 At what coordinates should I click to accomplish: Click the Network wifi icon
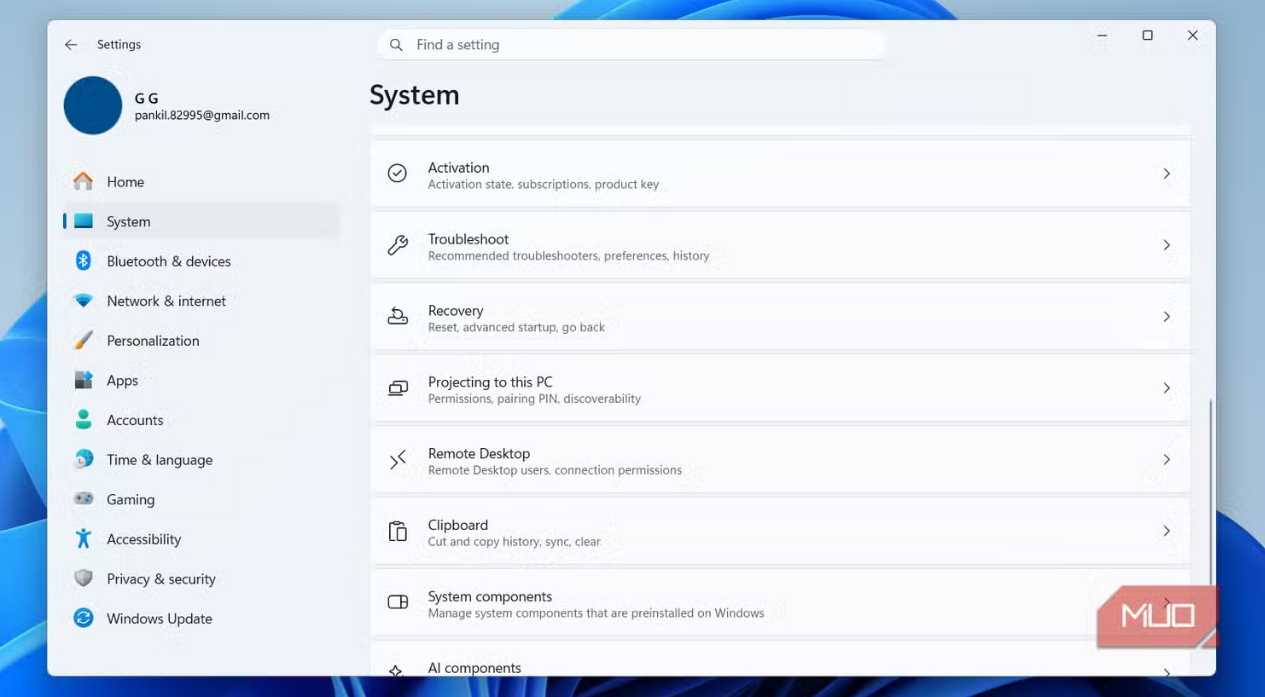[x=84, y=301]
